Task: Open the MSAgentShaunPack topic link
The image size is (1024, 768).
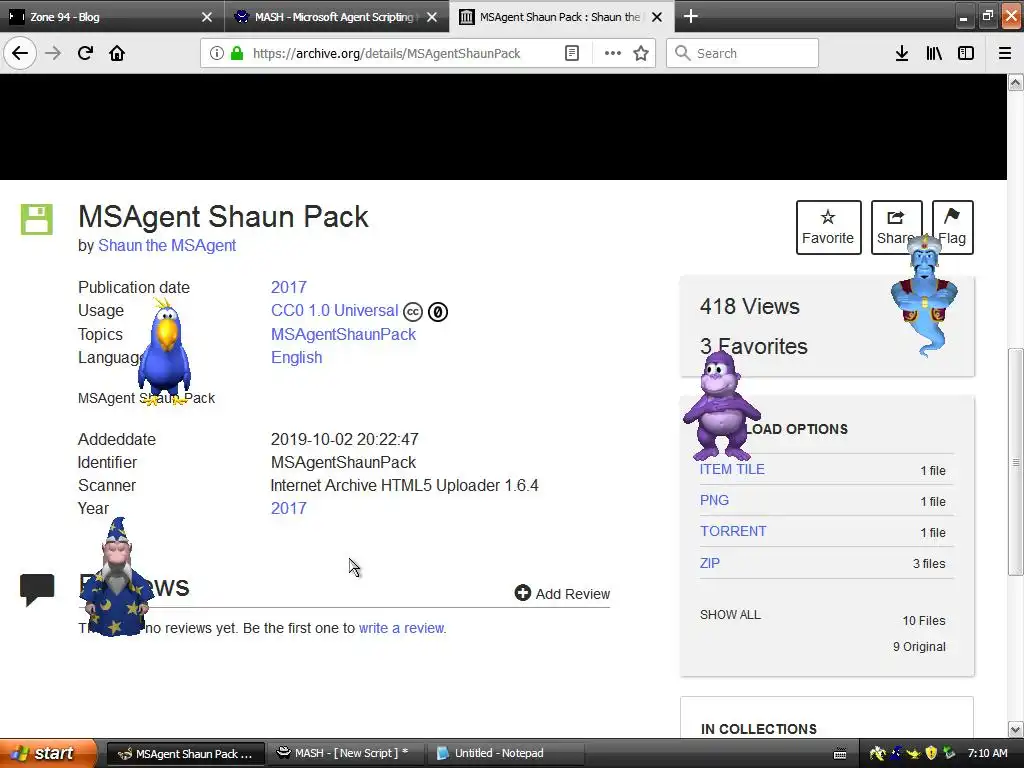Action: (x=344, y=334)
